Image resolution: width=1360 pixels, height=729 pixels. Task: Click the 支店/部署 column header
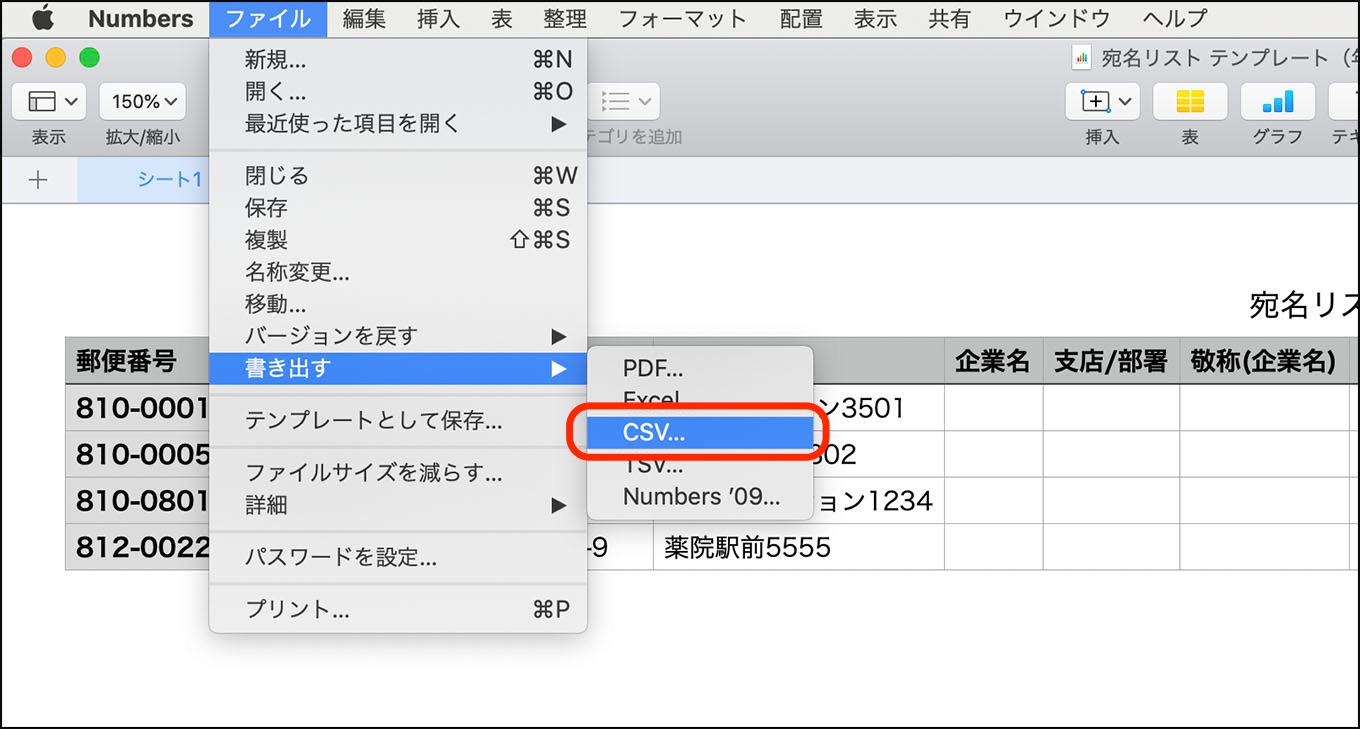click(1111, 361)
